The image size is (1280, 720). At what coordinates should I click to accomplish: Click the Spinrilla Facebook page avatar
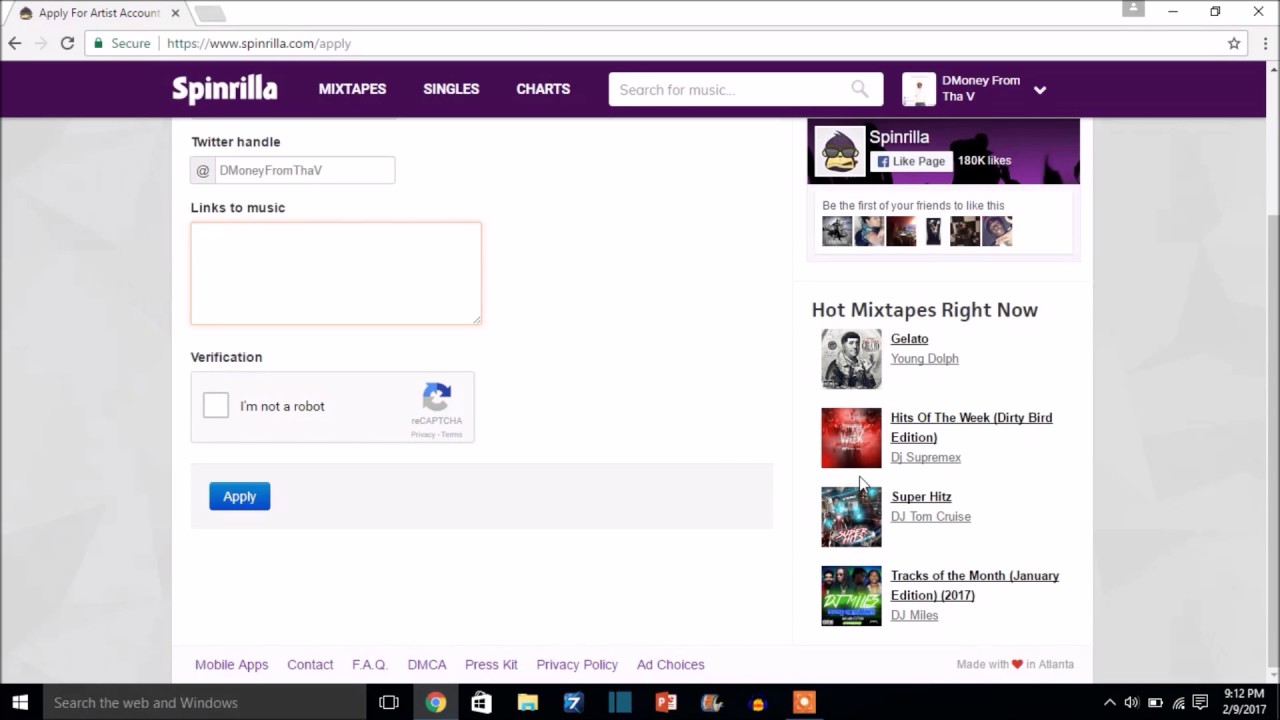coord(840,151)
